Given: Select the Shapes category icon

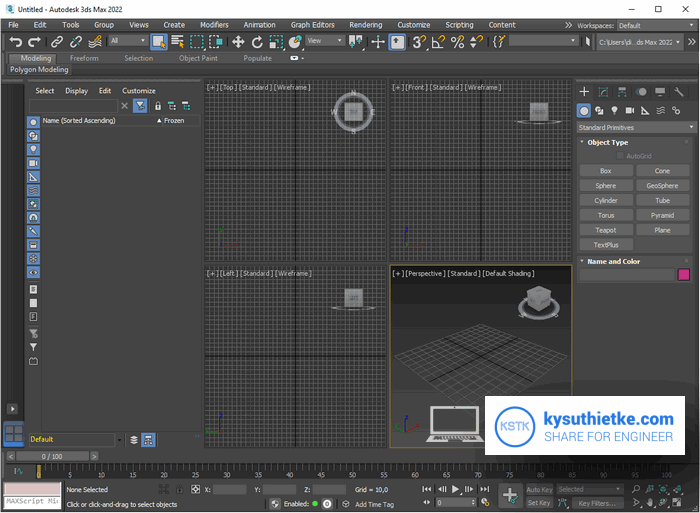Looking at the screenshot, I should 599,110.
